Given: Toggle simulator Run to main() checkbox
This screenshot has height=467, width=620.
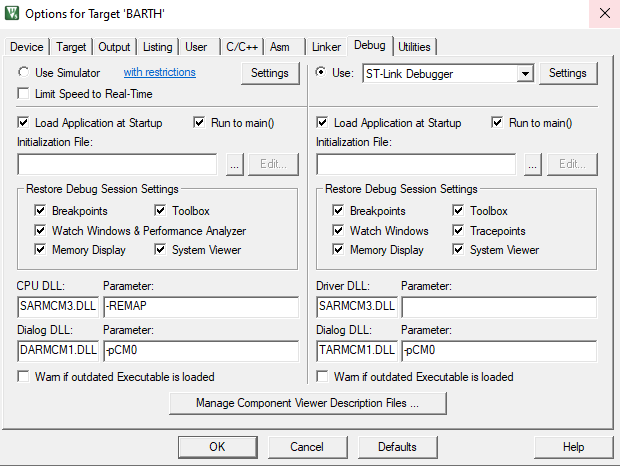Looking at the screenshot, I should pyautogui.click(x=199, y=123).
